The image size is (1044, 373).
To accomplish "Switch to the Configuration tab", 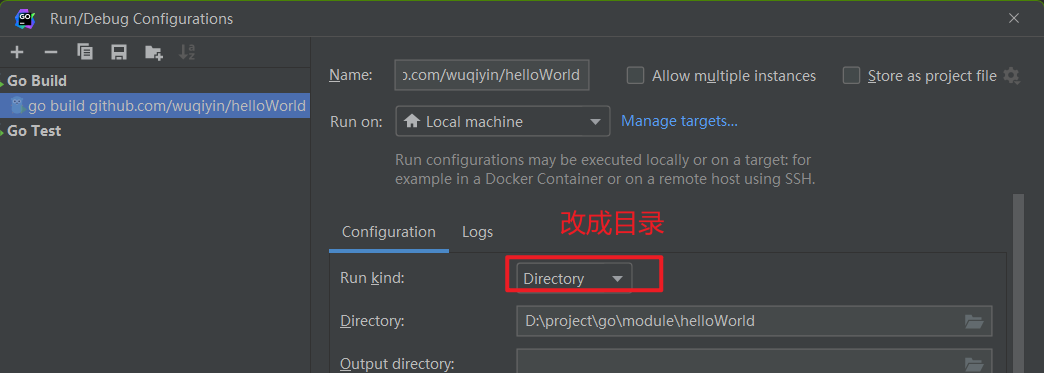I will pos(389,232).
